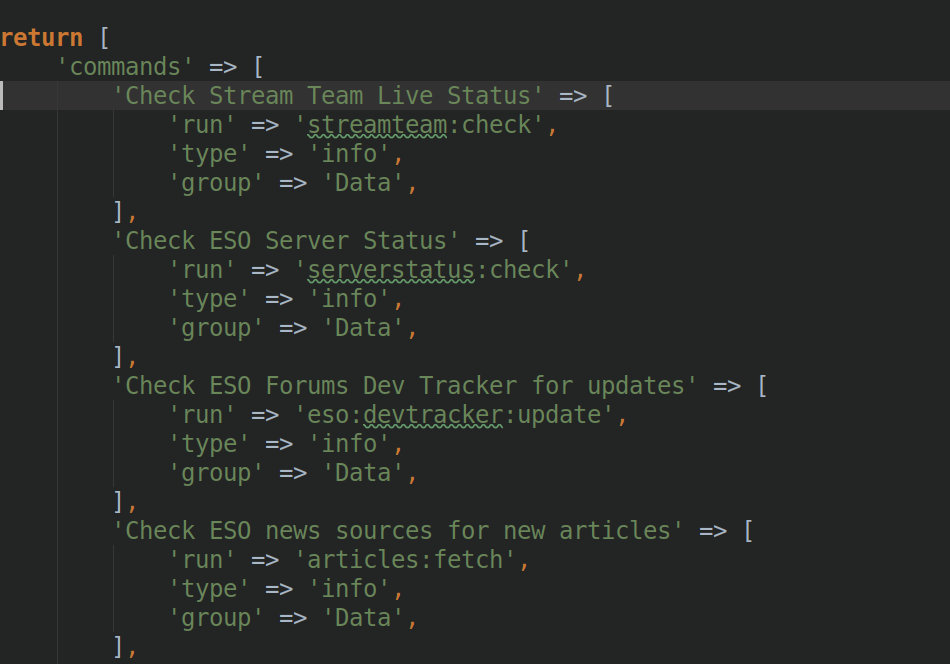The width and height of the screenshot is (950, 664).
Task: Click opening bracket after 'return'
Action: point(105,38)
